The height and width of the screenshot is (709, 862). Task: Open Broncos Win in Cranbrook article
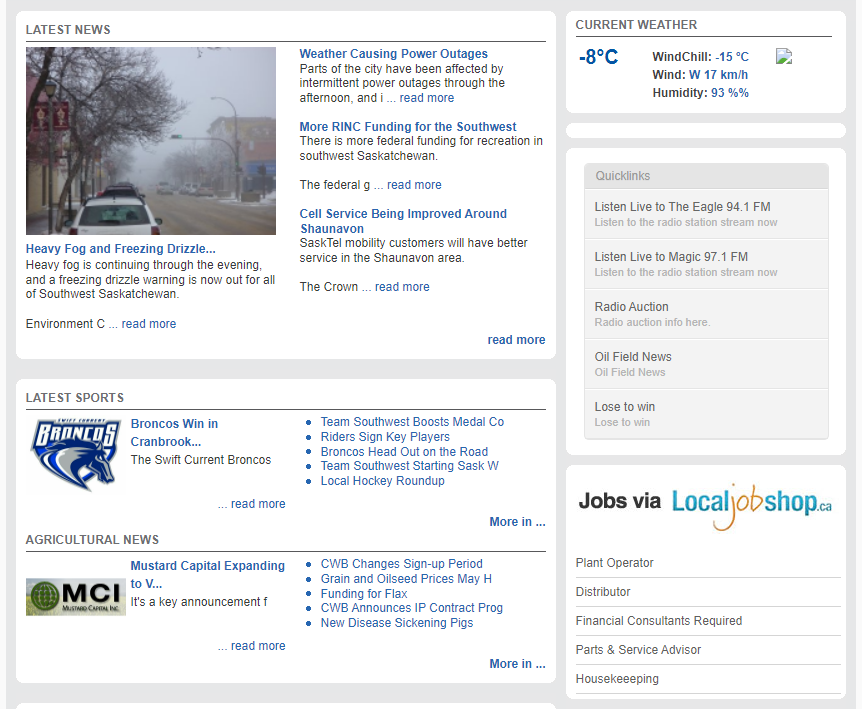click(173, 432)
